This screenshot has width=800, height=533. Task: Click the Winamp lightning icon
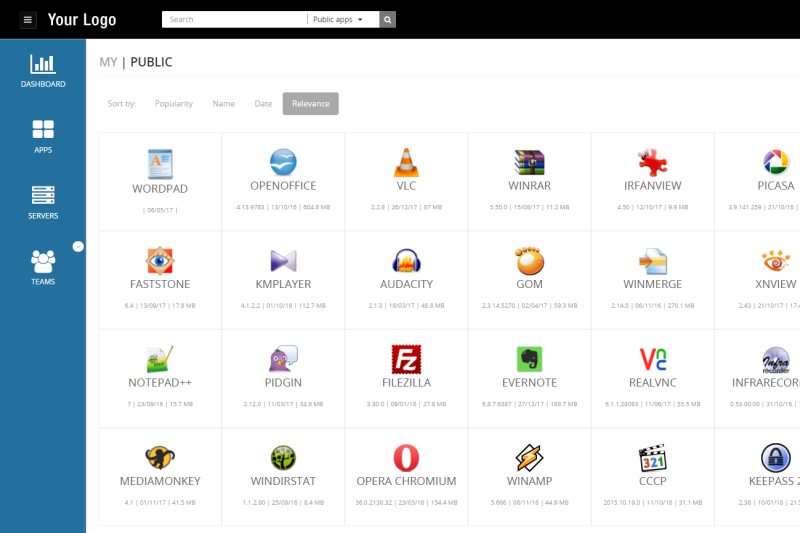[x=530, y=458]
